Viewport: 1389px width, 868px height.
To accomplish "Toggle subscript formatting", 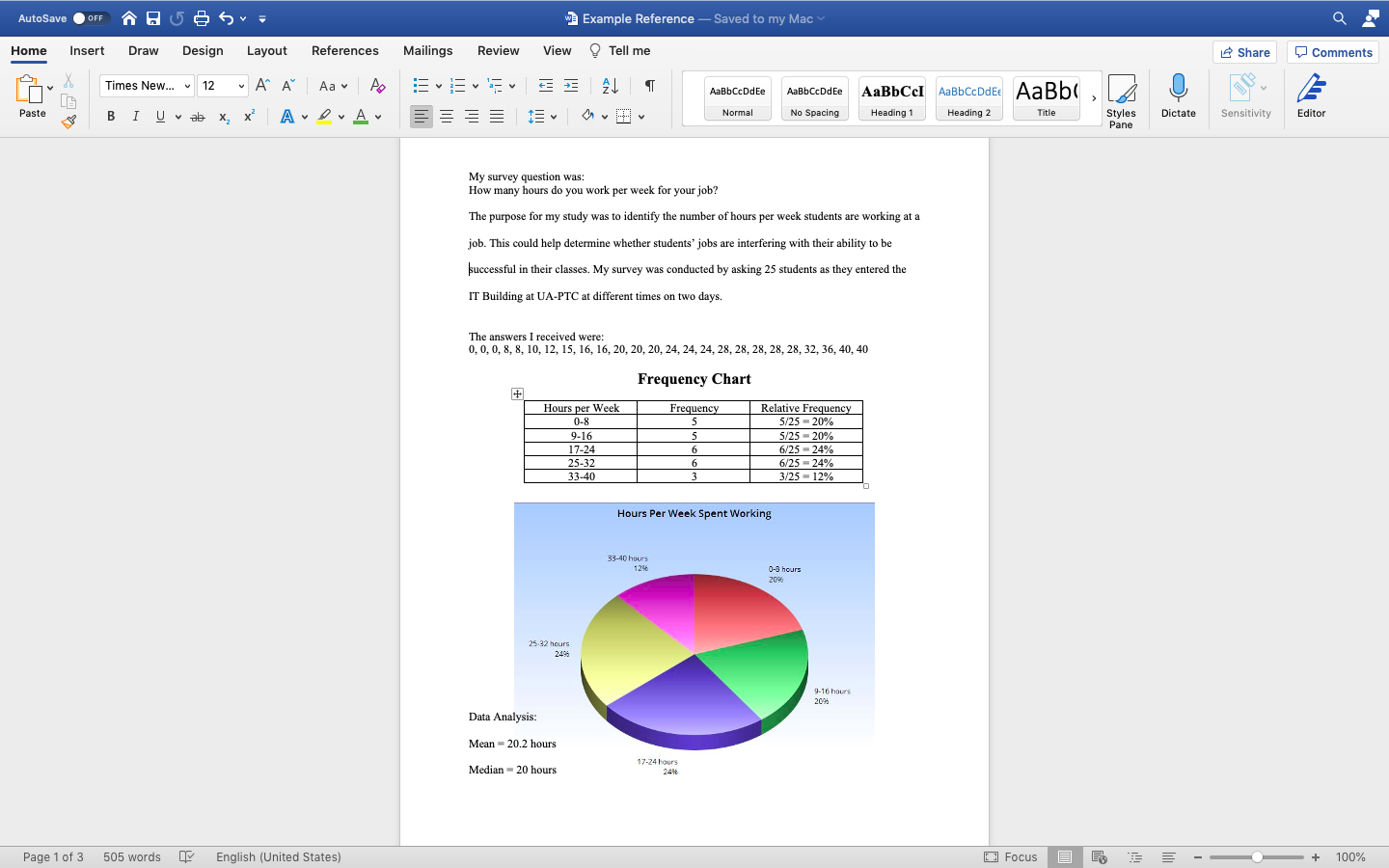I will pyautogui.click(x=224, y=117).
